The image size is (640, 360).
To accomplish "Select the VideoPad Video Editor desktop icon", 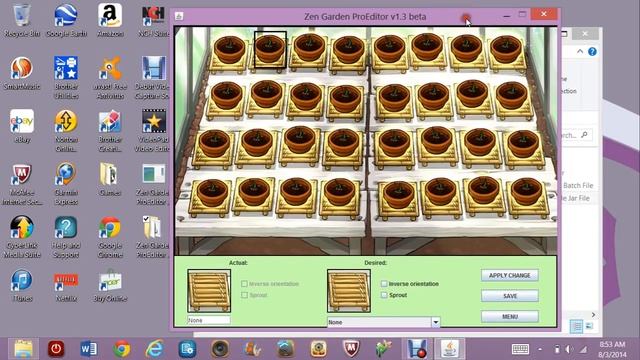I will pyautogui.click(x=153, y=131).
